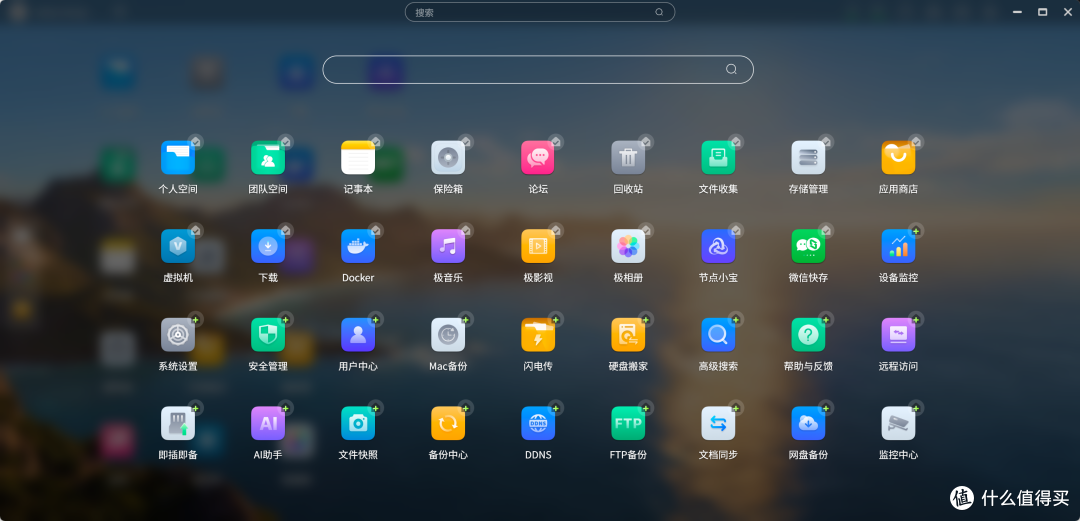
Task: Open the 团队空间 app
Action: [x=268, y=158]
